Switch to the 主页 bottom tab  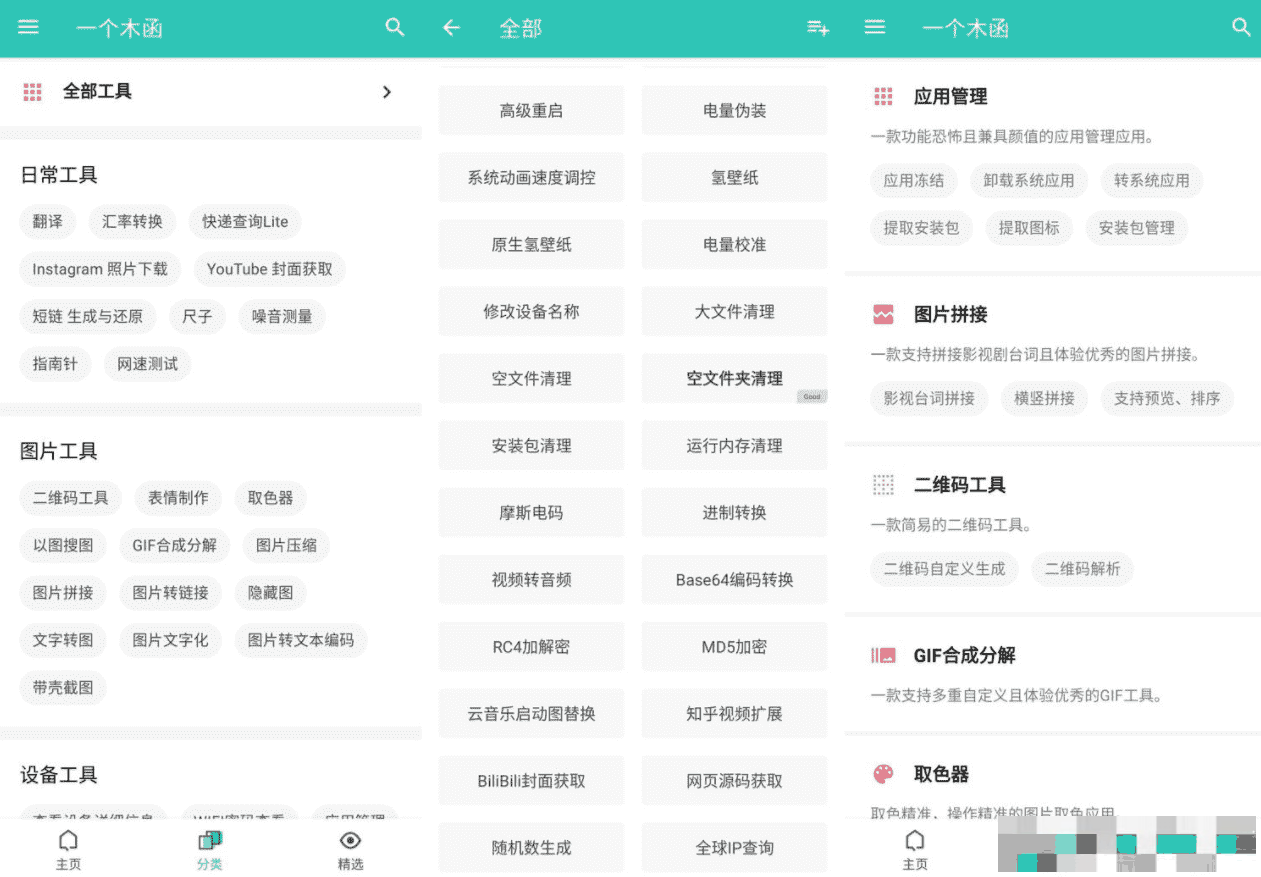pyautogui.click(x=68, y=848)
